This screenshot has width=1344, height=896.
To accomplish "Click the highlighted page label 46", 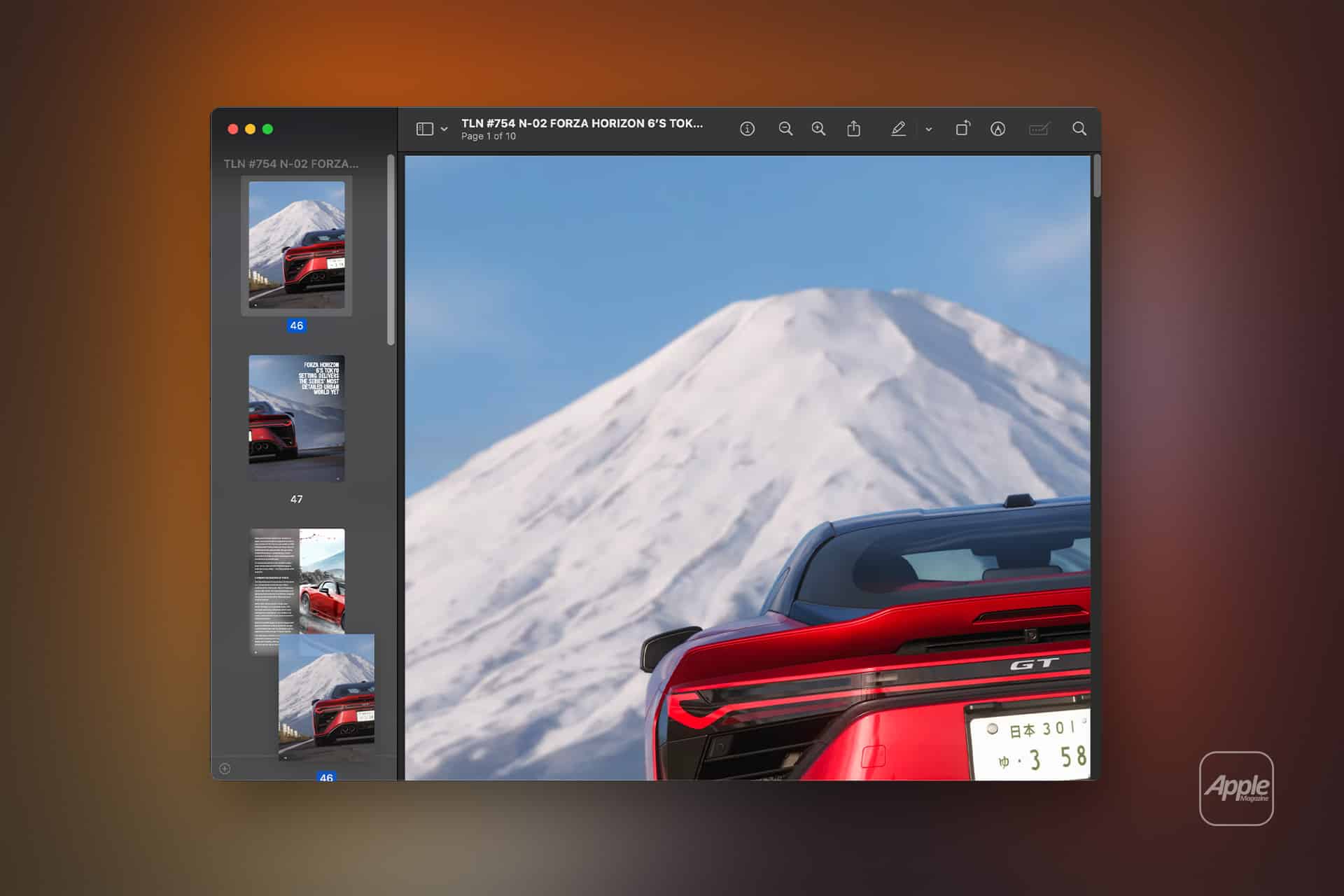I will point(297,325).
